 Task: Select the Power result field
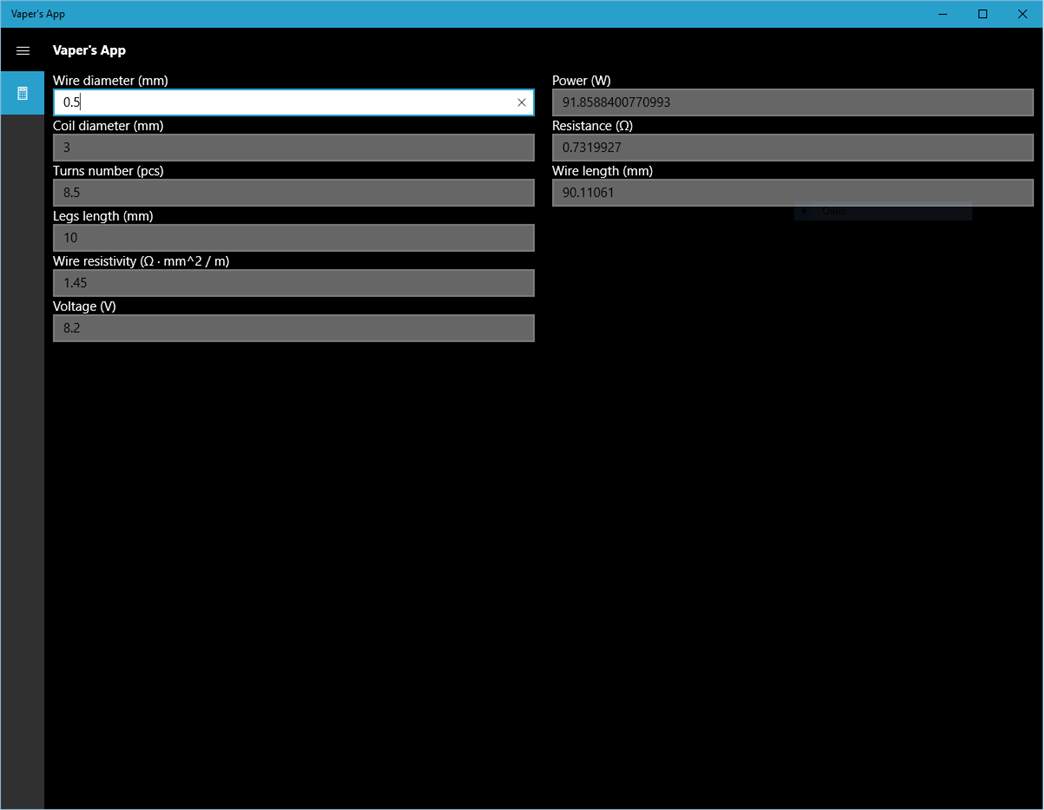pyautogui.click(x=792, y=102)
